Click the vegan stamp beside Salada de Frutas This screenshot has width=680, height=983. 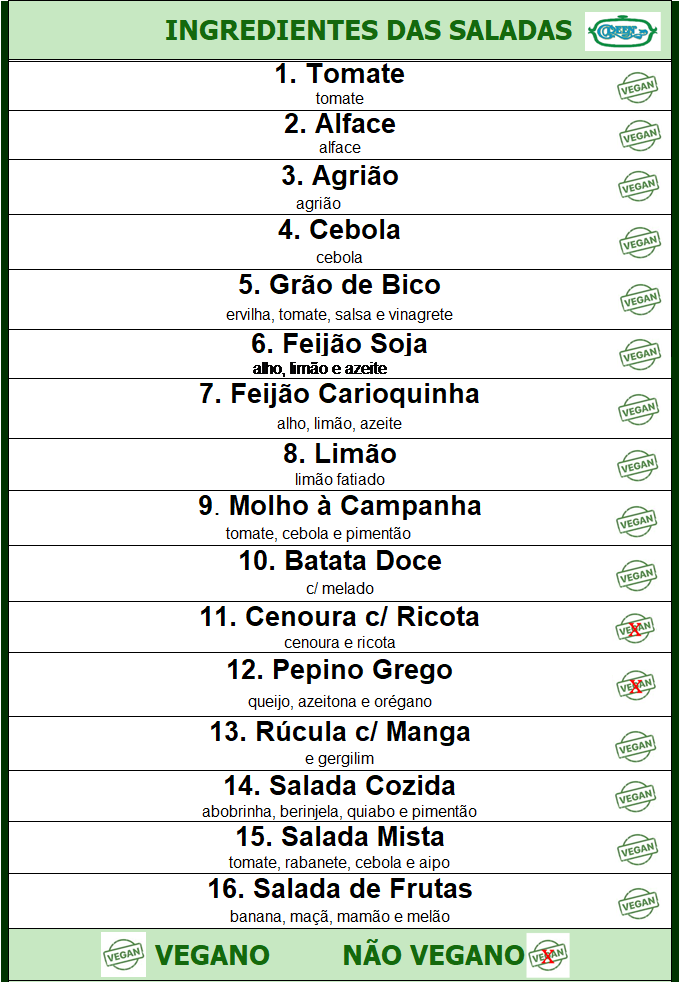638,903
